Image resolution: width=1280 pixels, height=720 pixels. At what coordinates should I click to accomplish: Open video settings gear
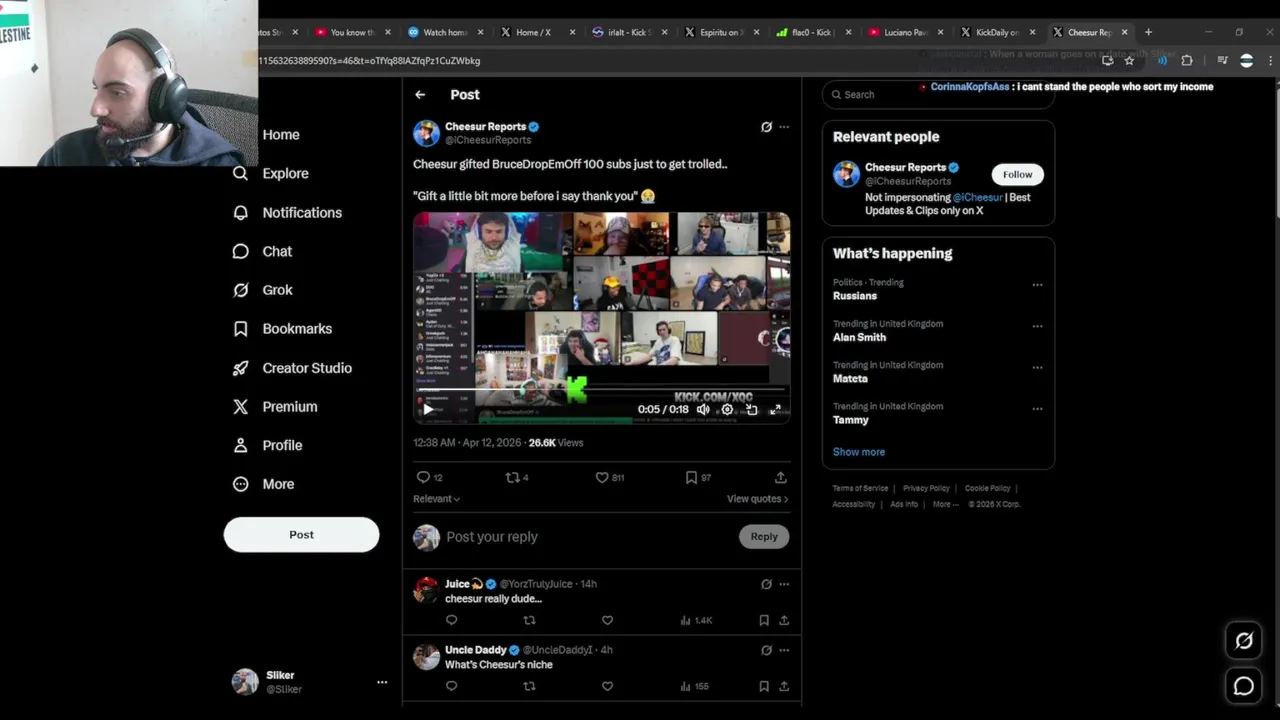727,409
